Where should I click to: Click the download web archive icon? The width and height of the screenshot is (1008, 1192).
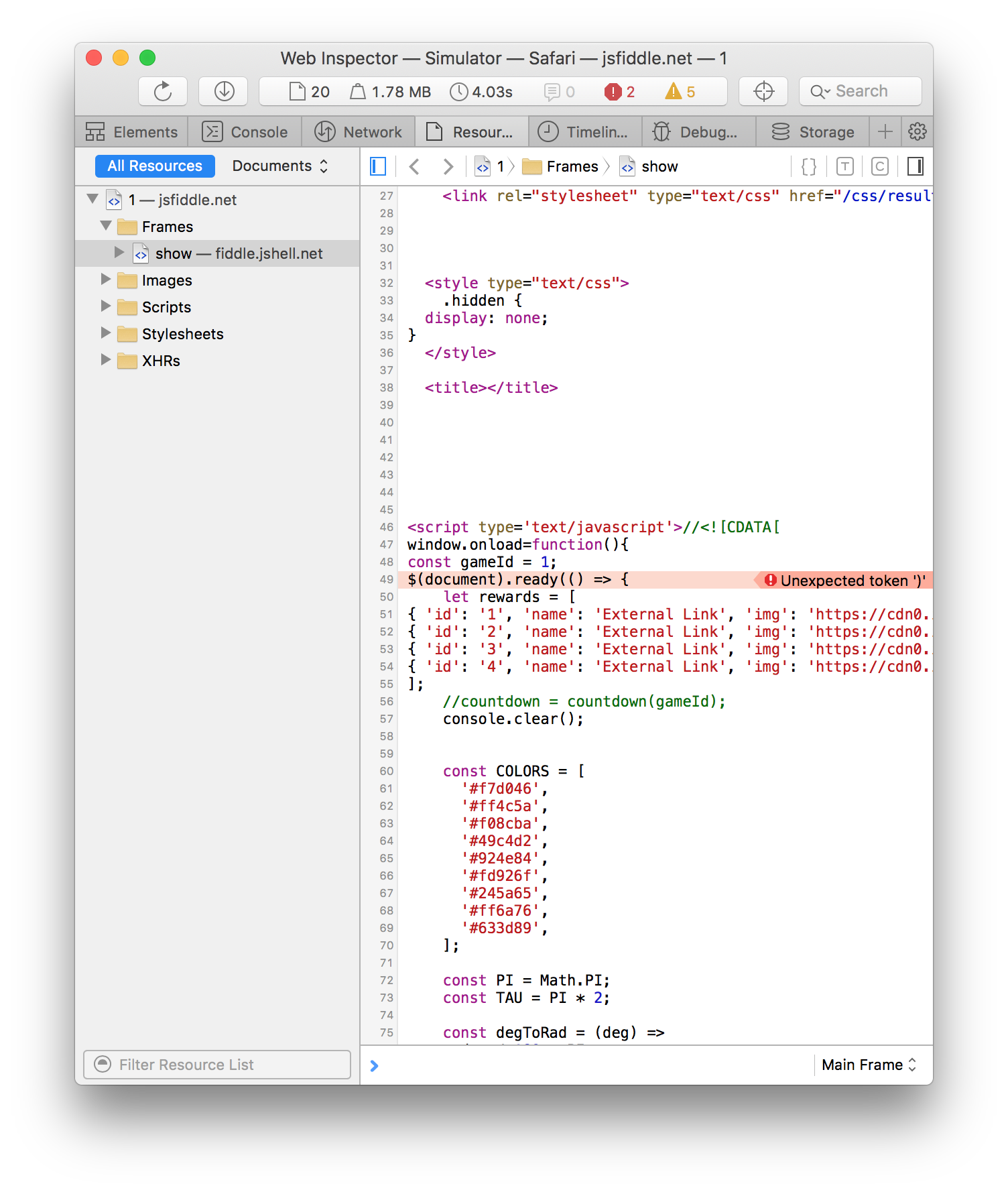pyautogui.click(x=224, y=91)
